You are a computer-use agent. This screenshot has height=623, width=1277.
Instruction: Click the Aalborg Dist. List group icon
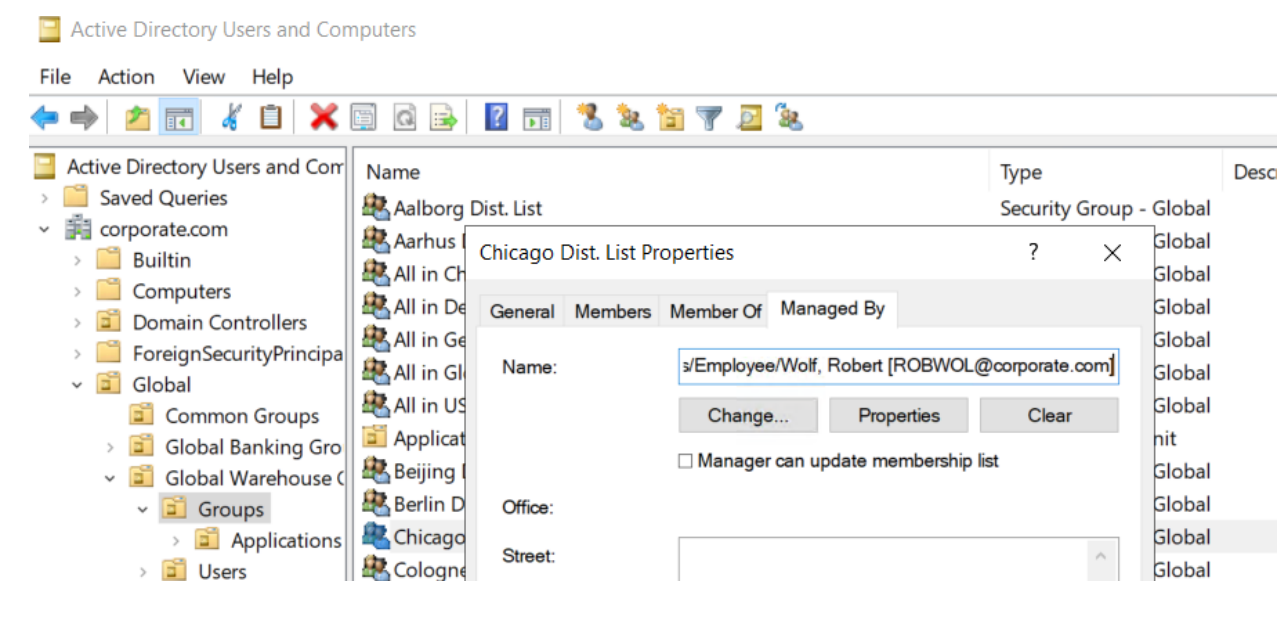coord(376,207)
